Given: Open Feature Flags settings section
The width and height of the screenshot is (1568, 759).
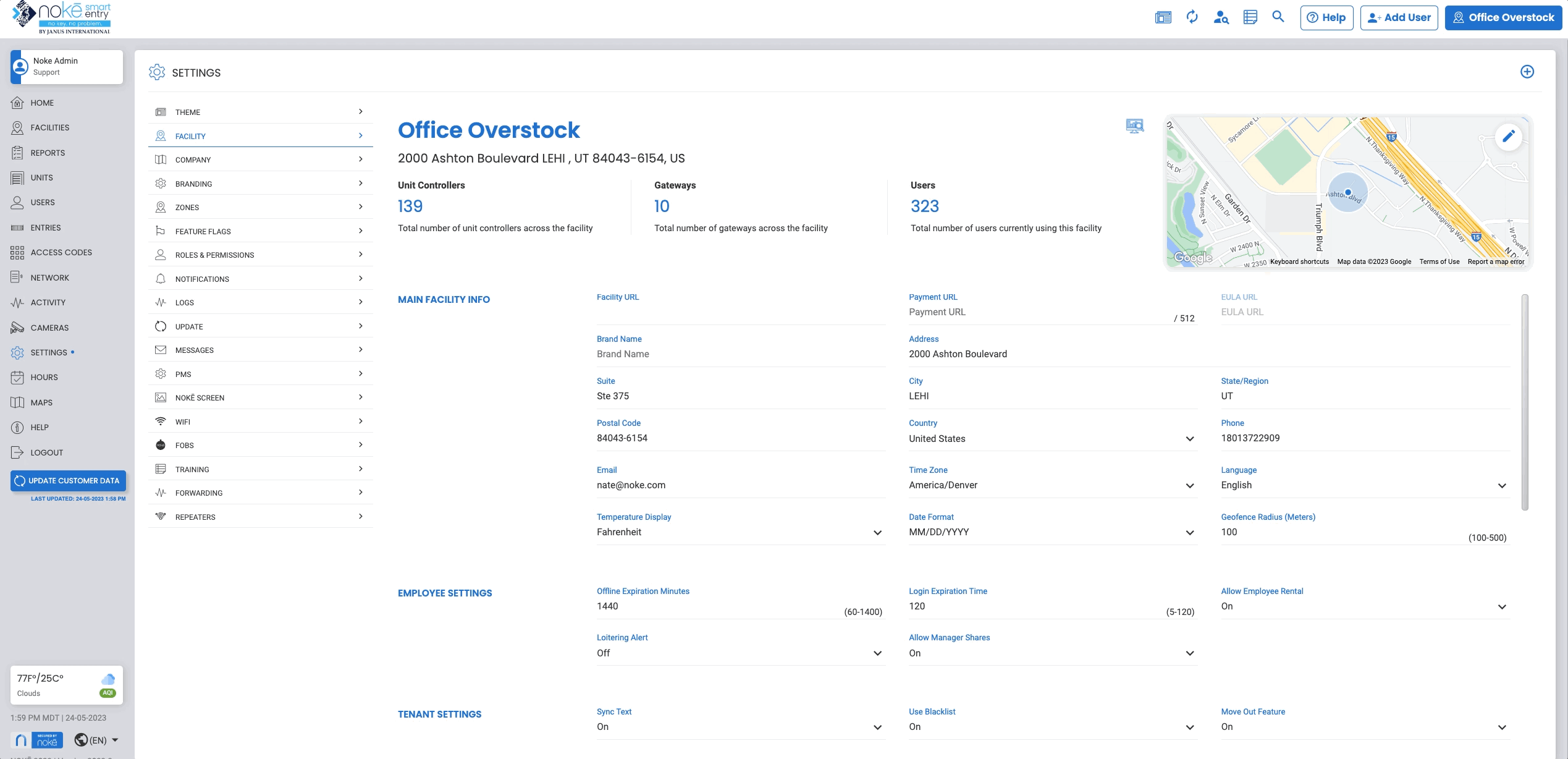Looking at the screenshot, I should coord(260,231).
